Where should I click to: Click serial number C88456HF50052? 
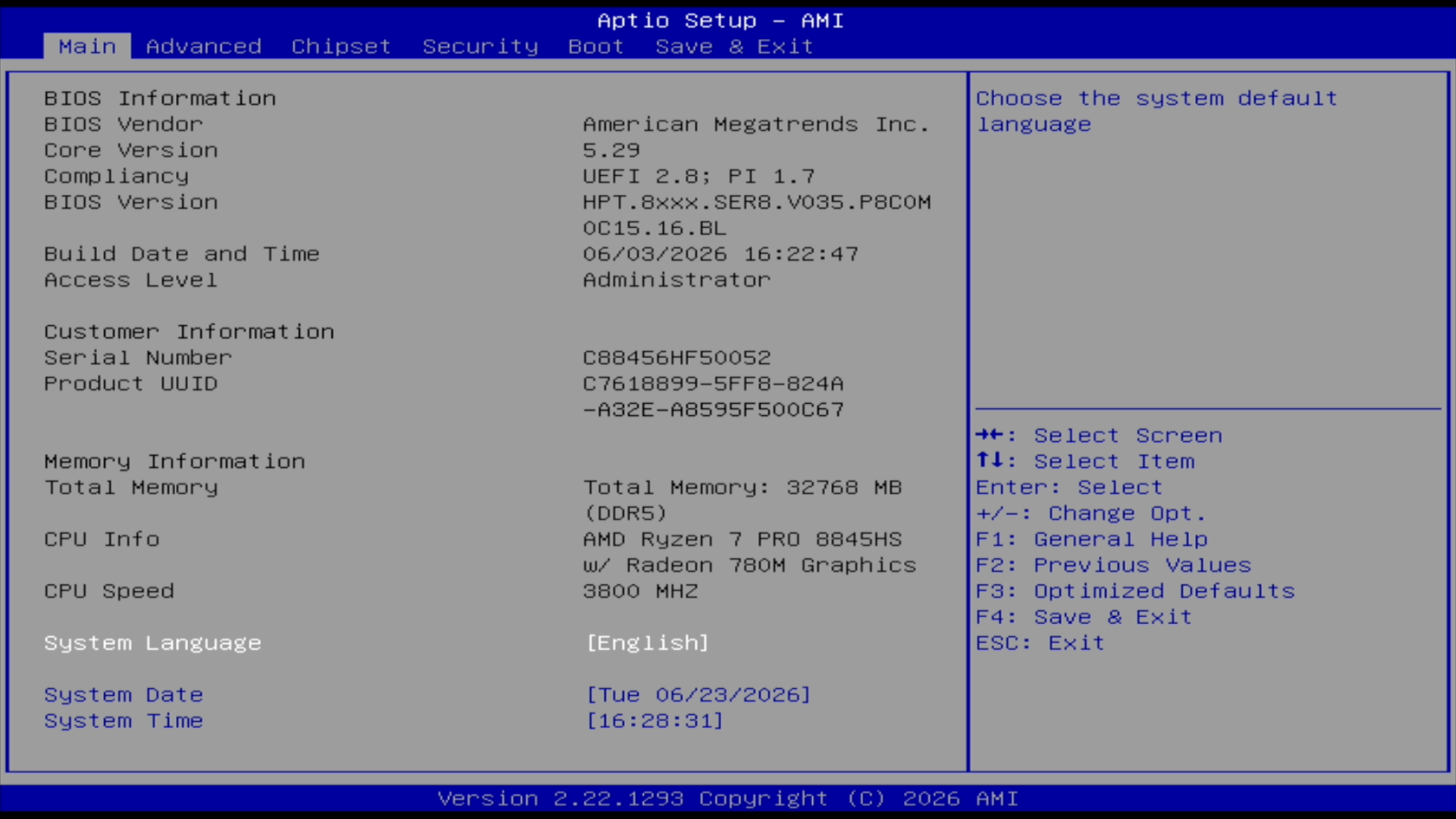pyautogui.click(x=676, y=357)
